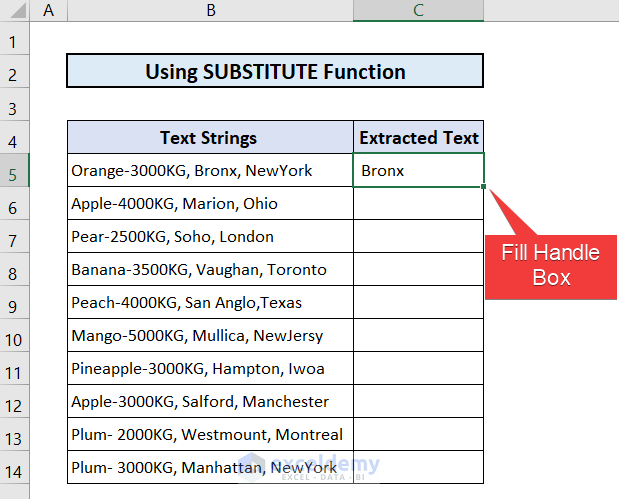619x499 pixels.
Task: Click the 'Text Strings' header cell
Action: pyautogui.click(x=210, y=138)
